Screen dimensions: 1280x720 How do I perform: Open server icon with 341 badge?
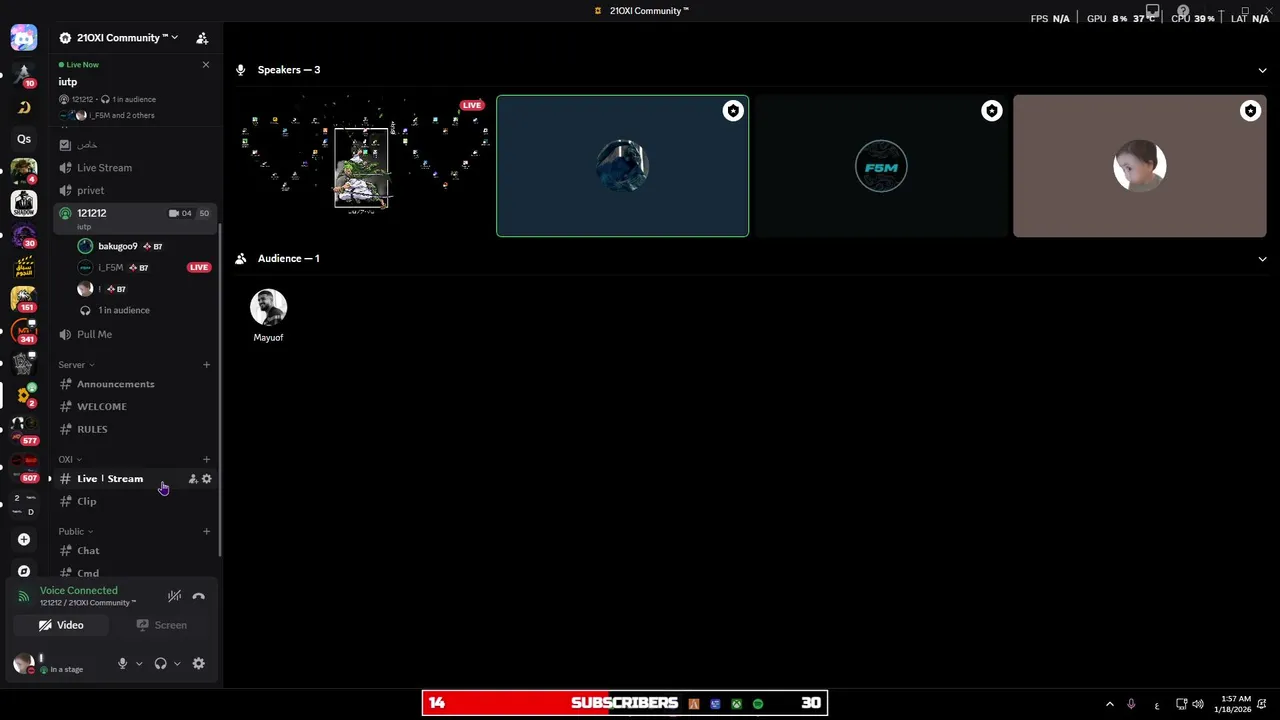tap(24, 330)
